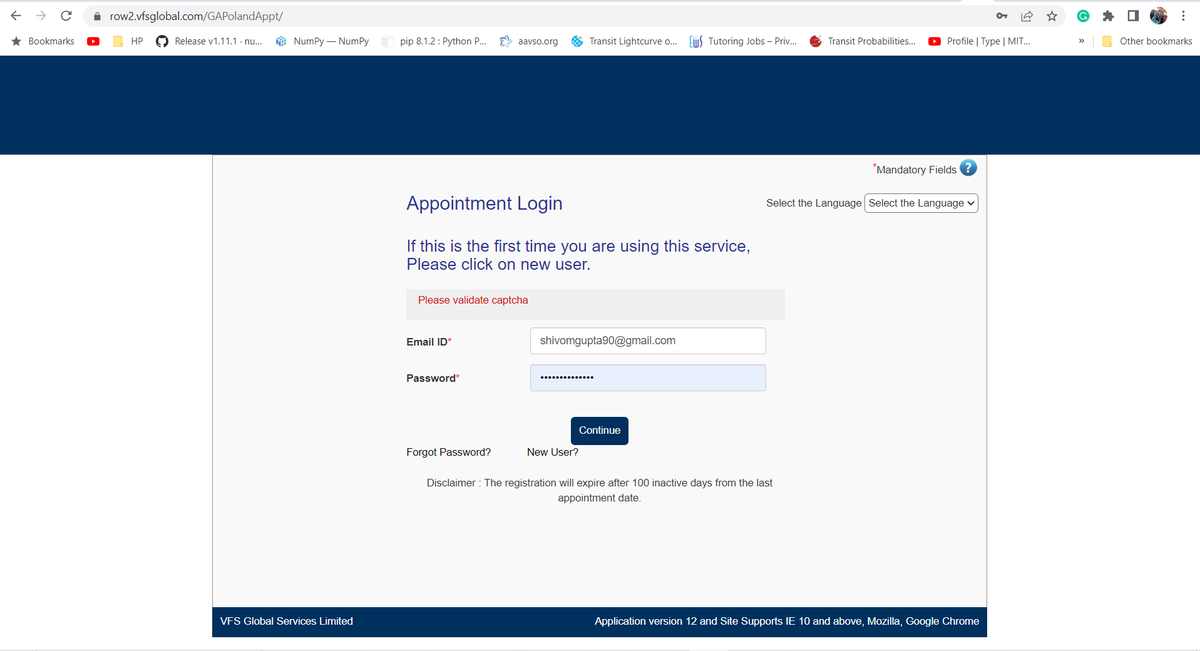Click the Continue button
Viewport: 1200px width, 651px height.
[600, 430]
